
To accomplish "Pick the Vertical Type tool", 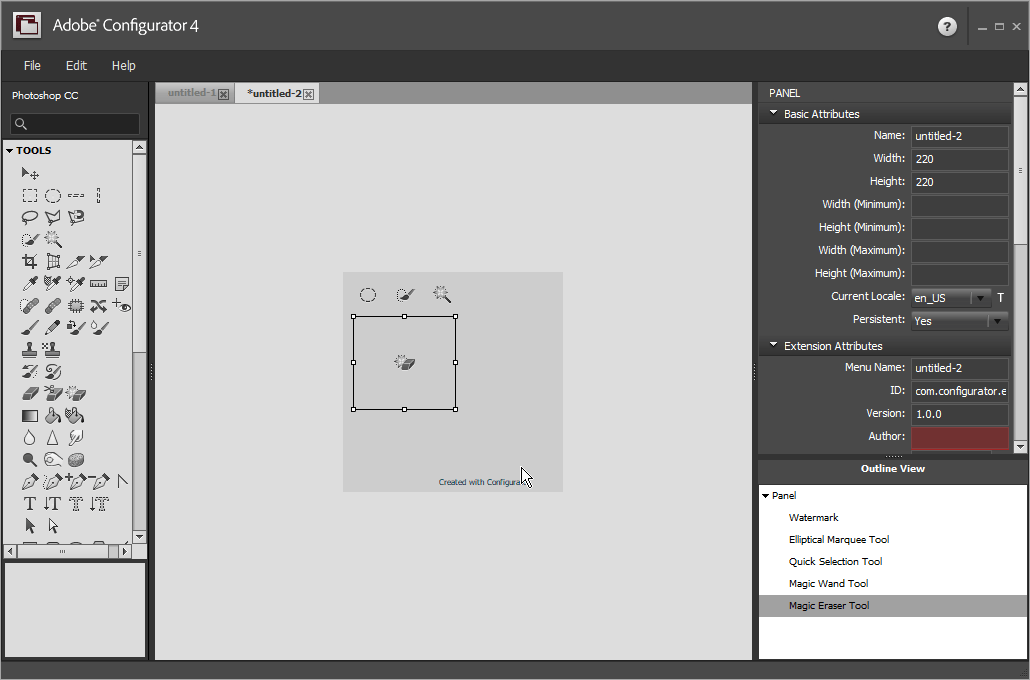I will pyautogui.click(x=53, y=504).
